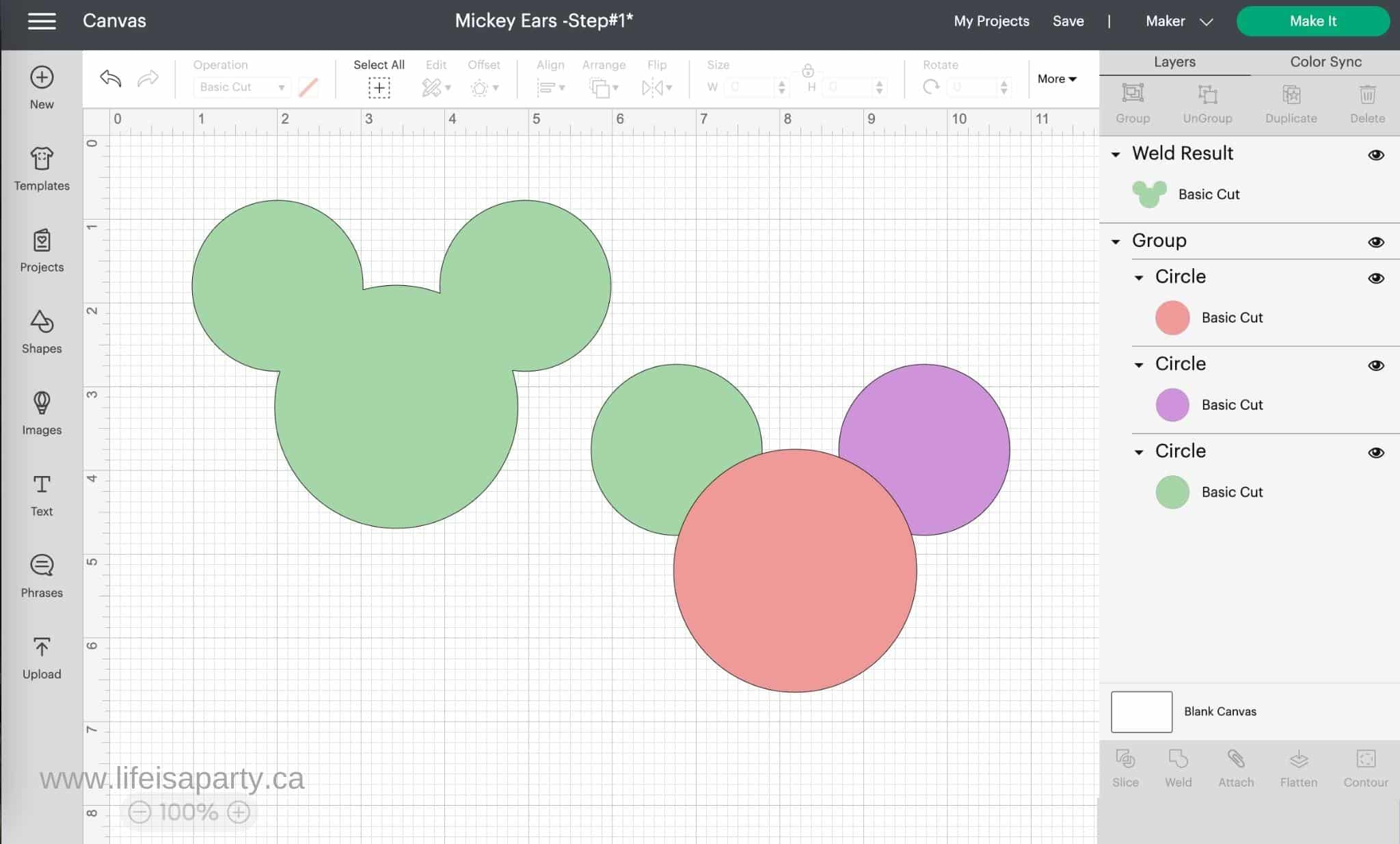Open the hamburger main menu

pos(42,21)
